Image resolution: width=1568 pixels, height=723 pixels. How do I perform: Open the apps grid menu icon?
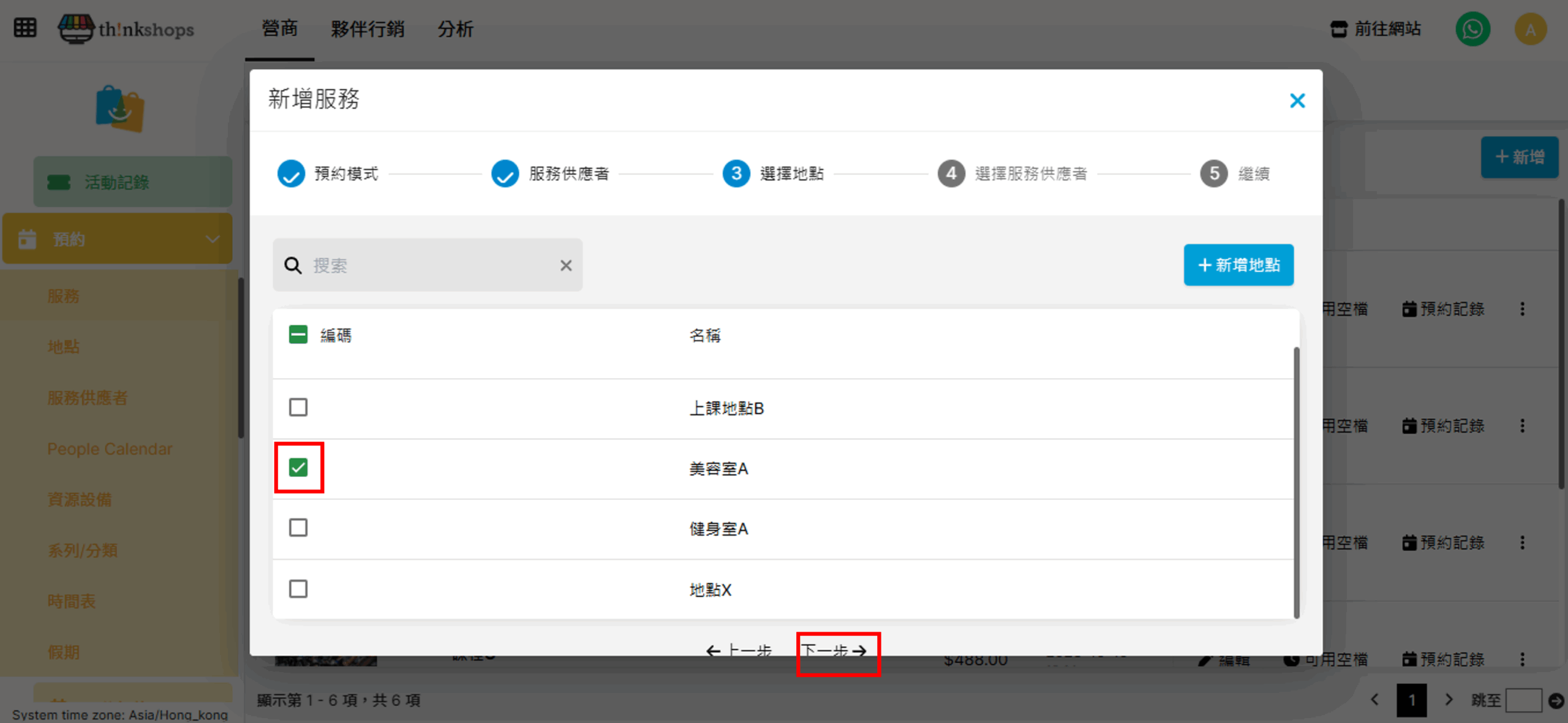click(x=25, y=28)
